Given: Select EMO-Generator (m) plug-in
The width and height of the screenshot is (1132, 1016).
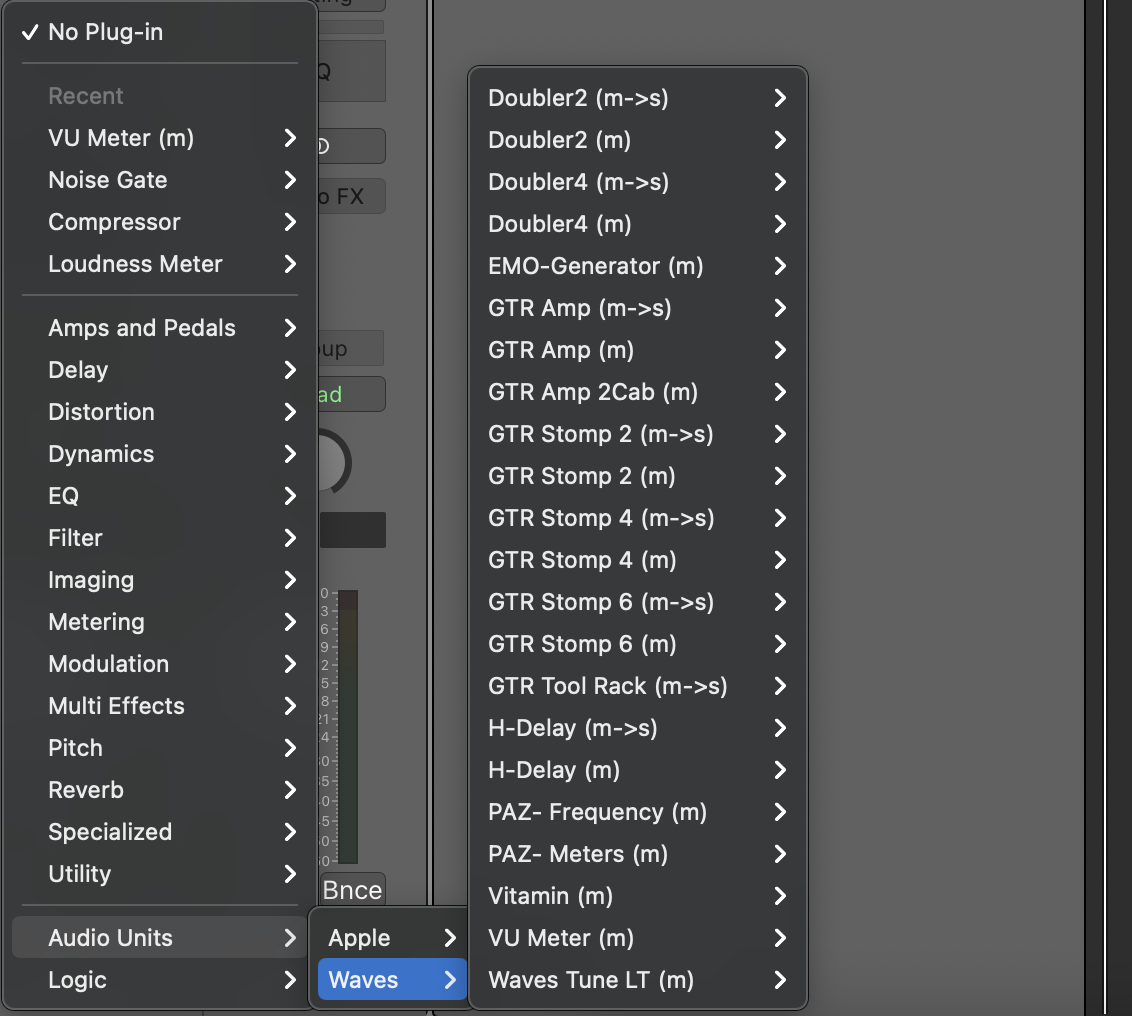Looking at the screenshot, I should [595, 266].
